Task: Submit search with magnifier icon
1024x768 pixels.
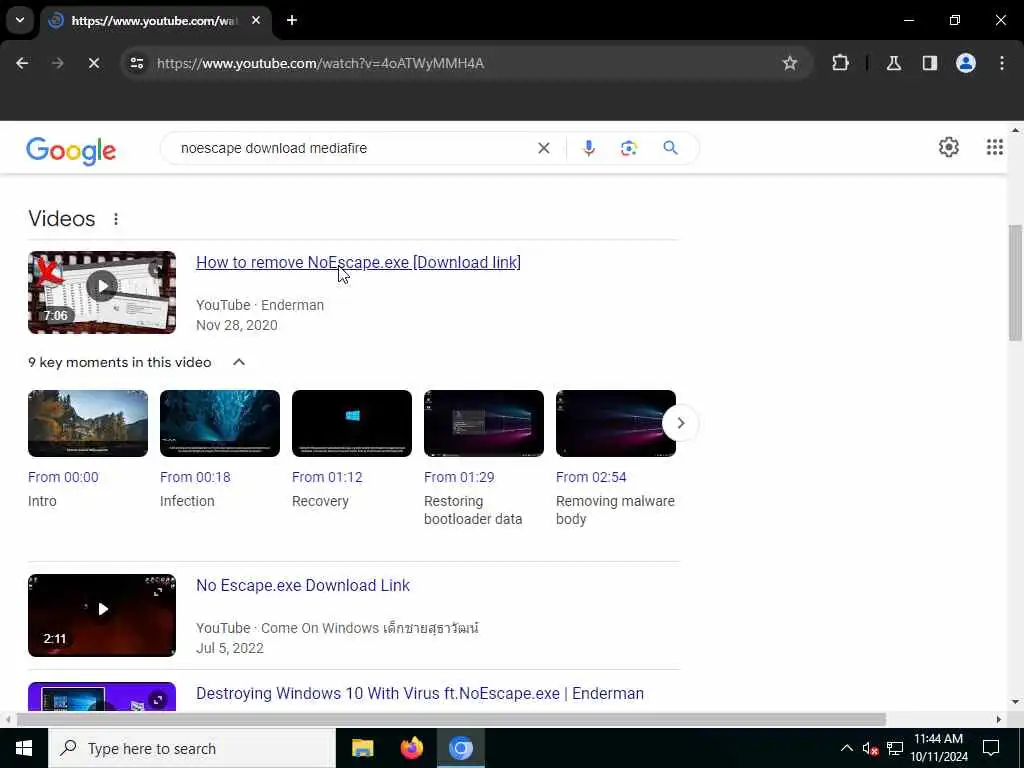Action: pyautogui.click(x=670, y=148)
